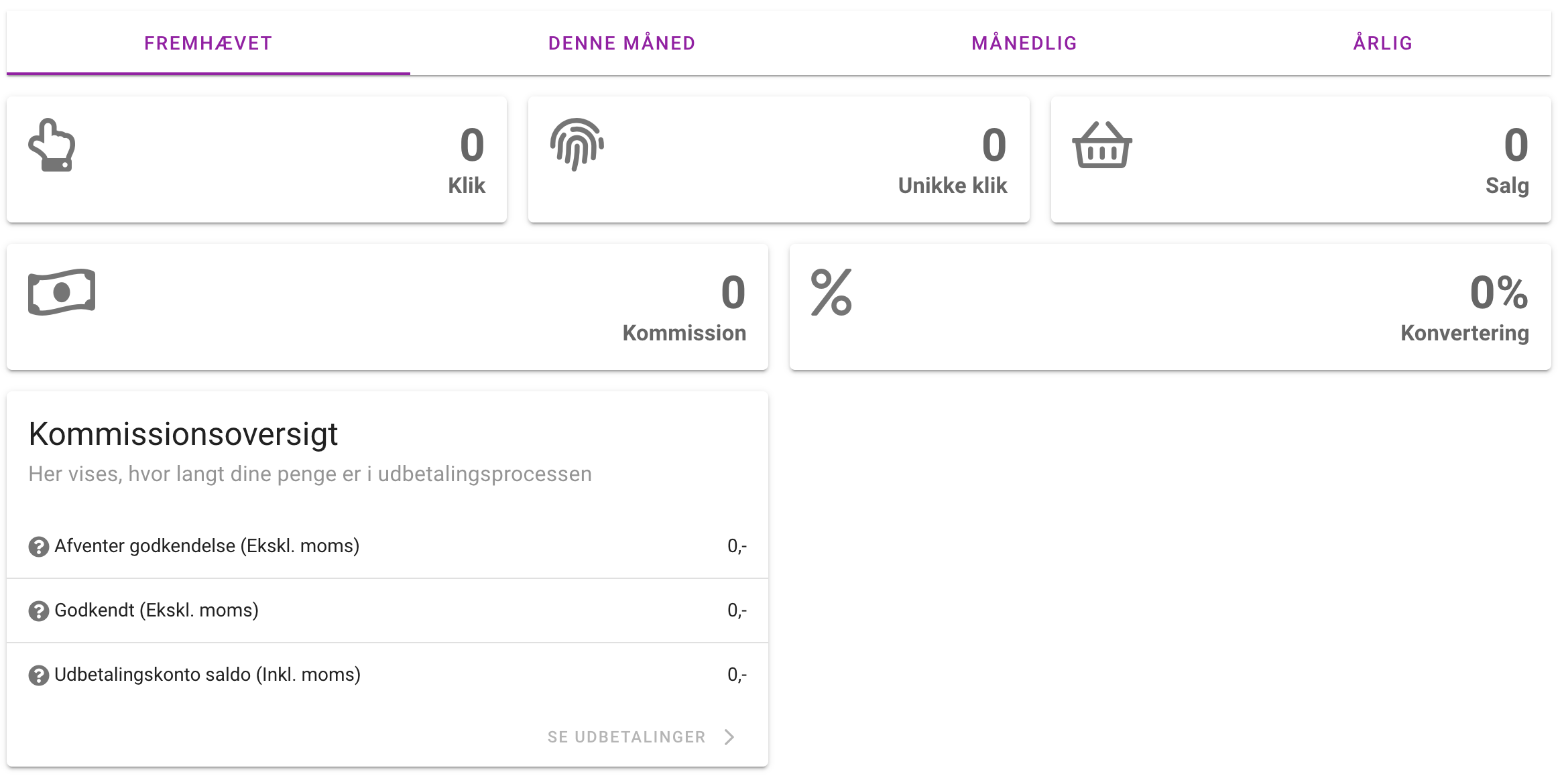Click the banknote Kommission icon
1562x784 pixels.
click(x=62, y=292)
